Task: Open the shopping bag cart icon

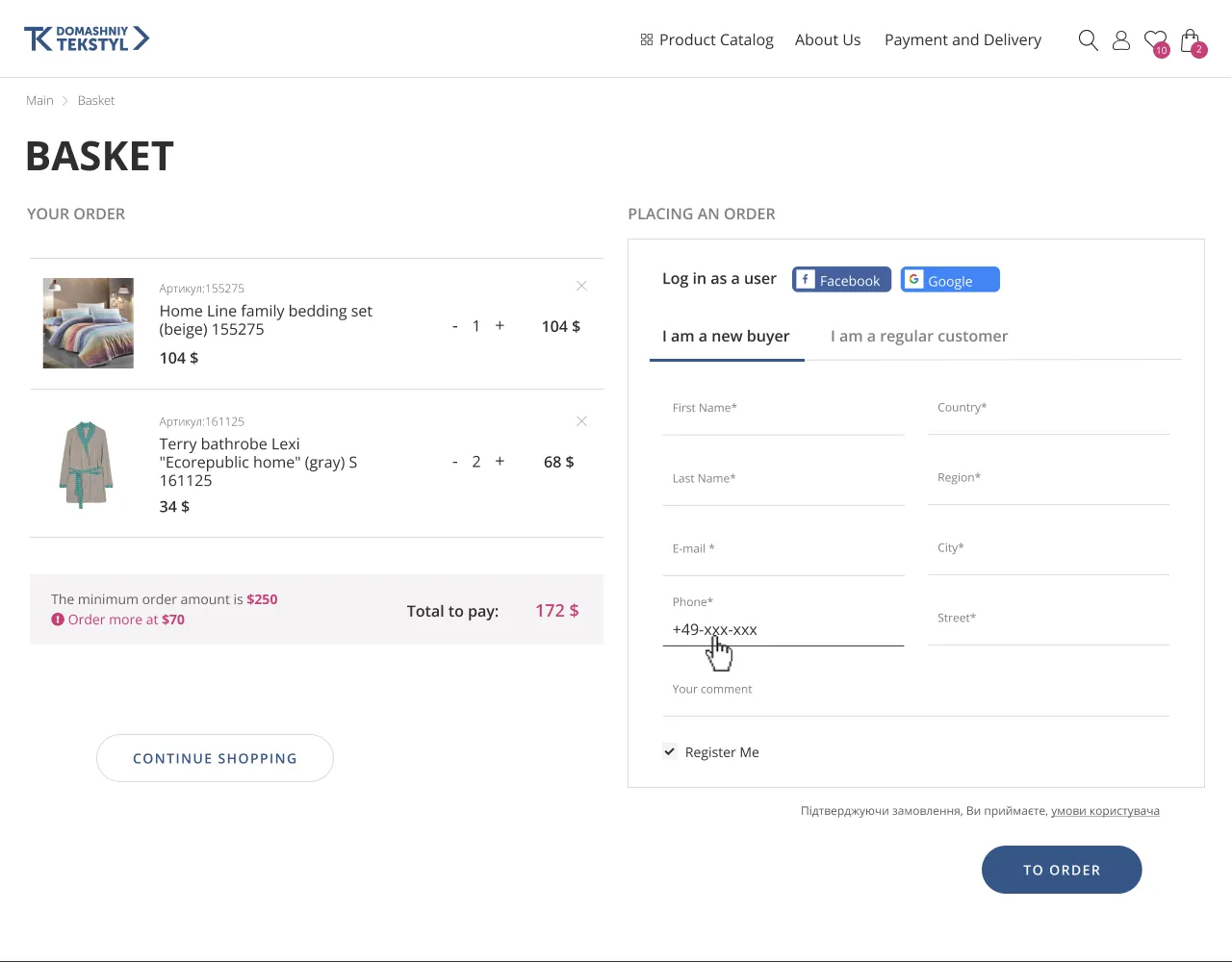Action: [1192, 41]
